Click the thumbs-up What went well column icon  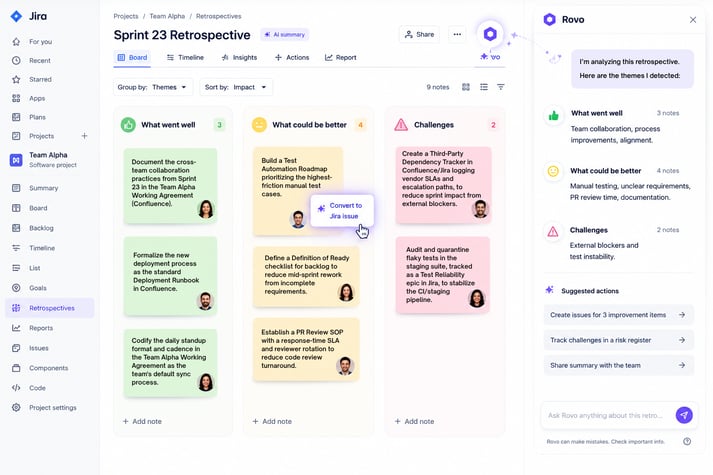[x=128, y=125]
